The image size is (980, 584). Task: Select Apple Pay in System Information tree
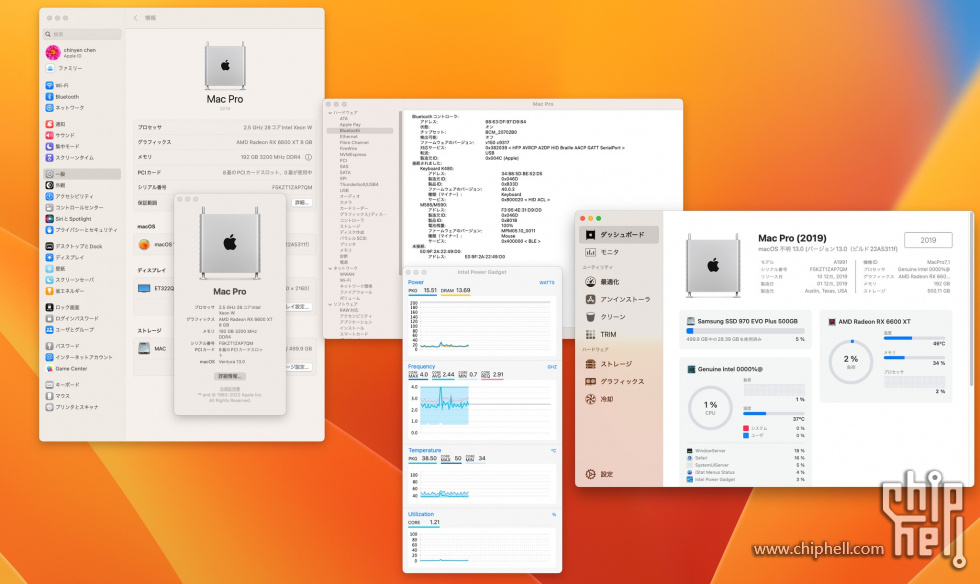350,124
